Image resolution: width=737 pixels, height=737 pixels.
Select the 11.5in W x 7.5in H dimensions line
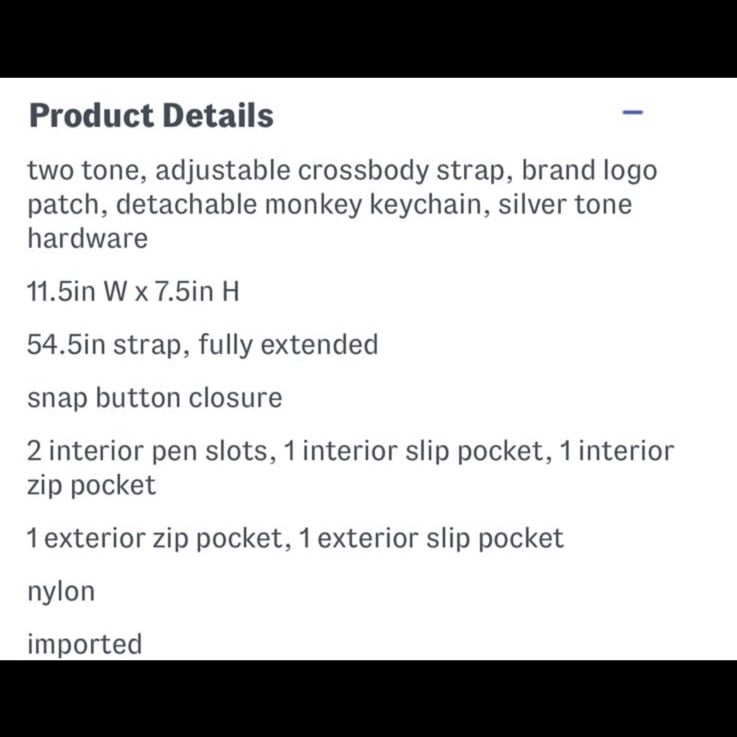[x=133, y=291]
